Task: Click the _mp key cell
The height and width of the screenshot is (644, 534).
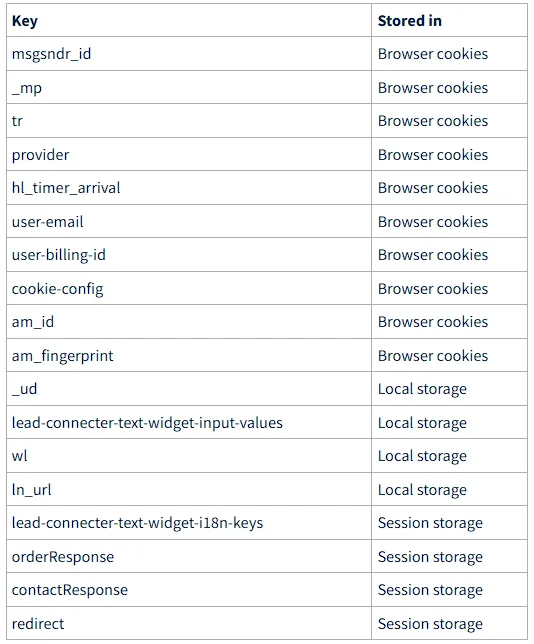Action: [189, 87]
